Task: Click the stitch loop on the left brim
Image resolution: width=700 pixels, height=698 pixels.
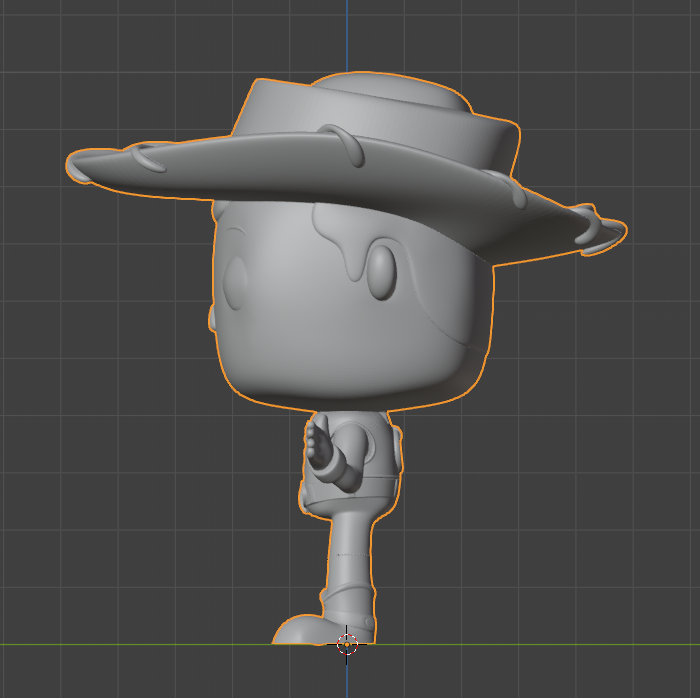Action: pyautogui.click(x=150, y=157)
